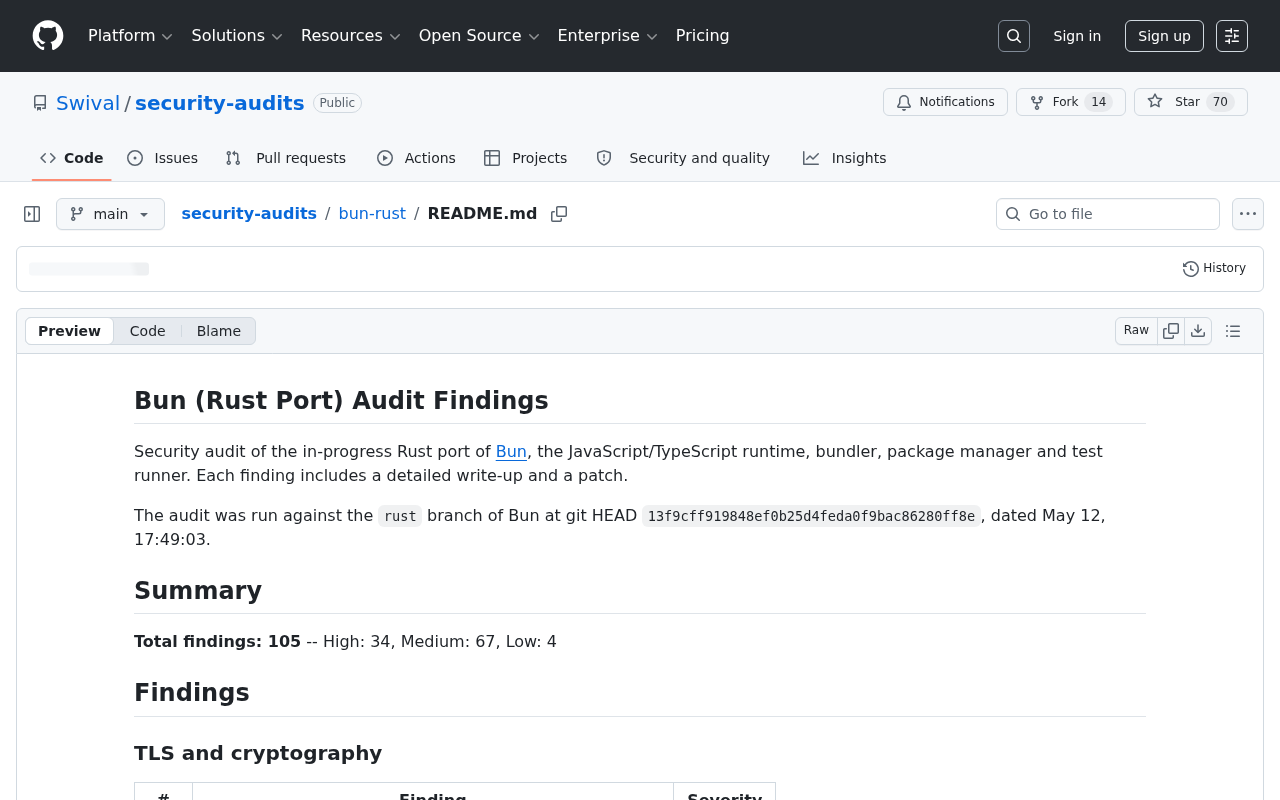Open the Pull requests tab

(x=286, y=158)
